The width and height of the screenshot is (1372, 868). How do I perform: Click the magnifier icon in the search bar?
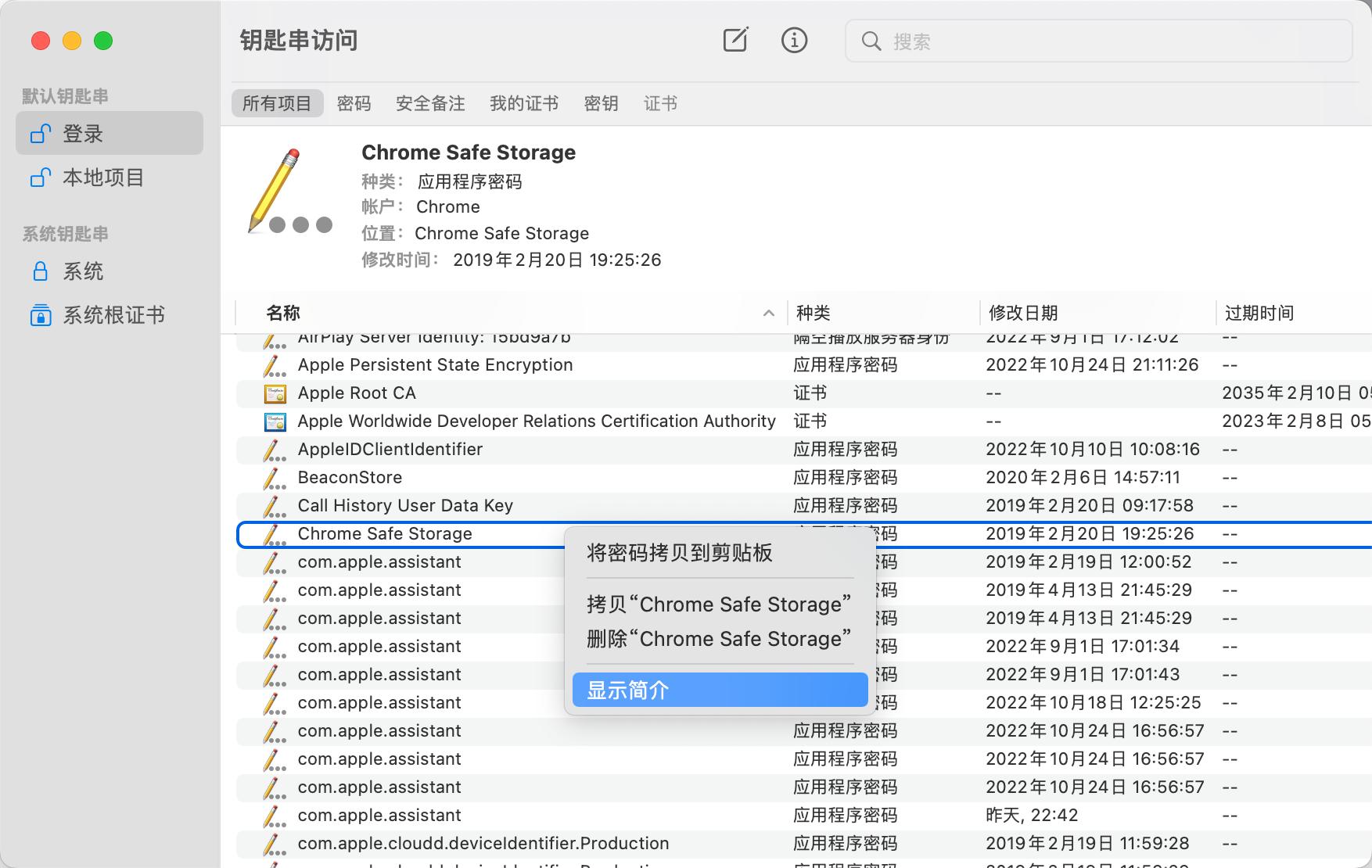[871, 41]
